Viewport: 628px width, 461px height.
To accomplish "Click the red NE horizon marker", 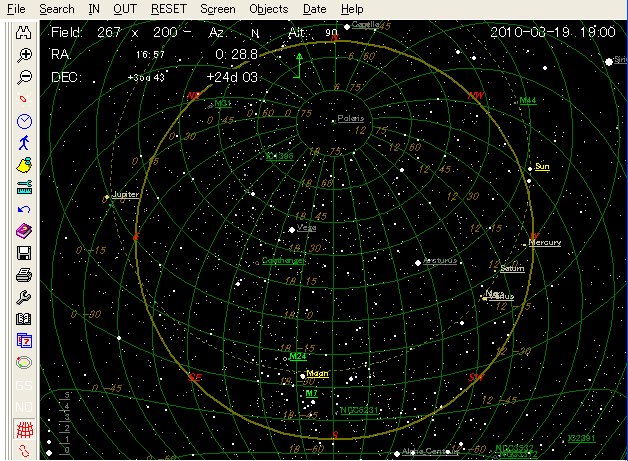I will click(x=194, y=96).
